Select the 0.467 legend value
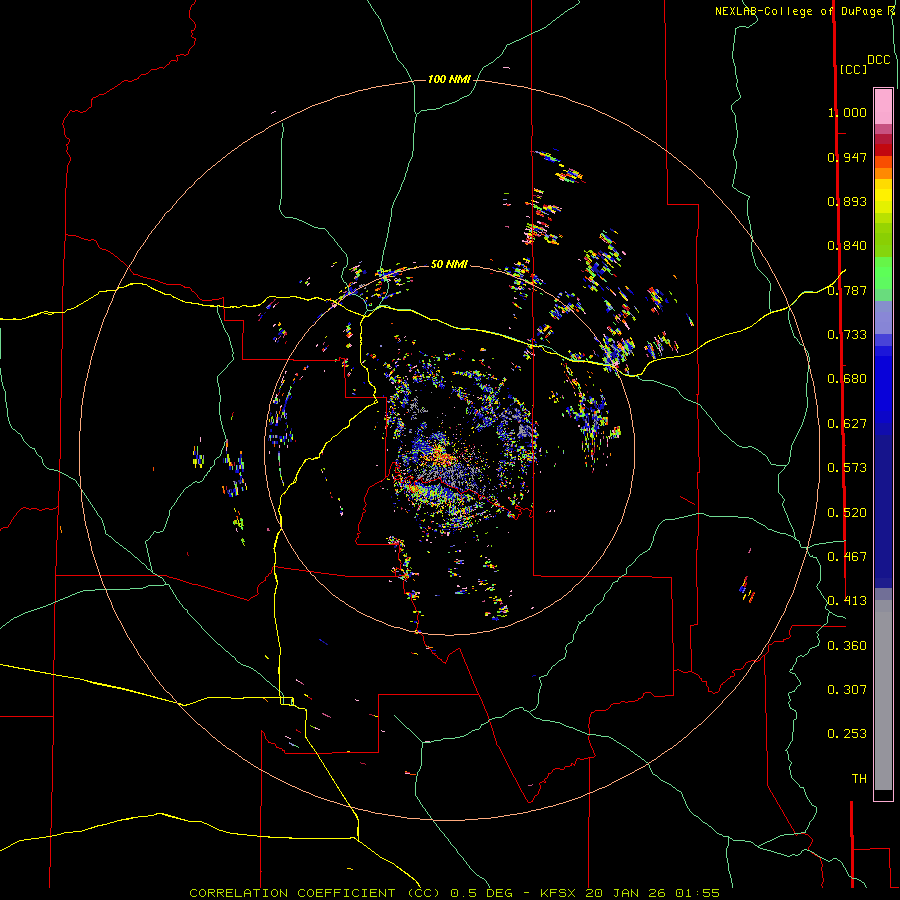 click(847, 557)
